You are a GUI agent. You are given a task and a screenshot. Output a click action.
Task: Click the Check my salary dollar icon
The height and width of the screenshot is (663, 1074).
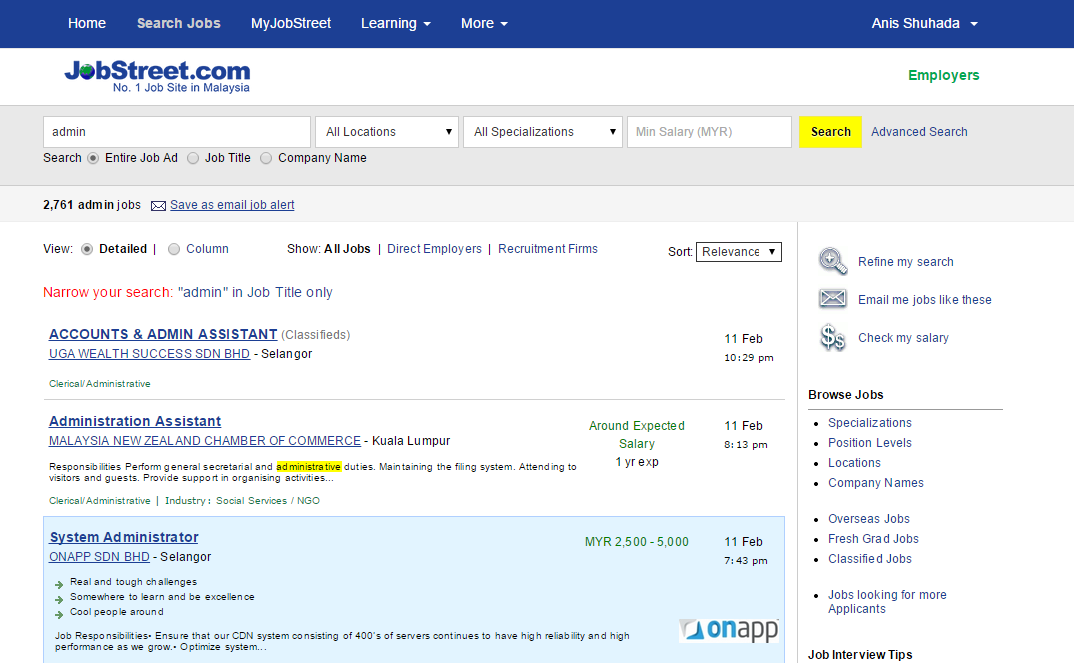click(x=832, y=337)
